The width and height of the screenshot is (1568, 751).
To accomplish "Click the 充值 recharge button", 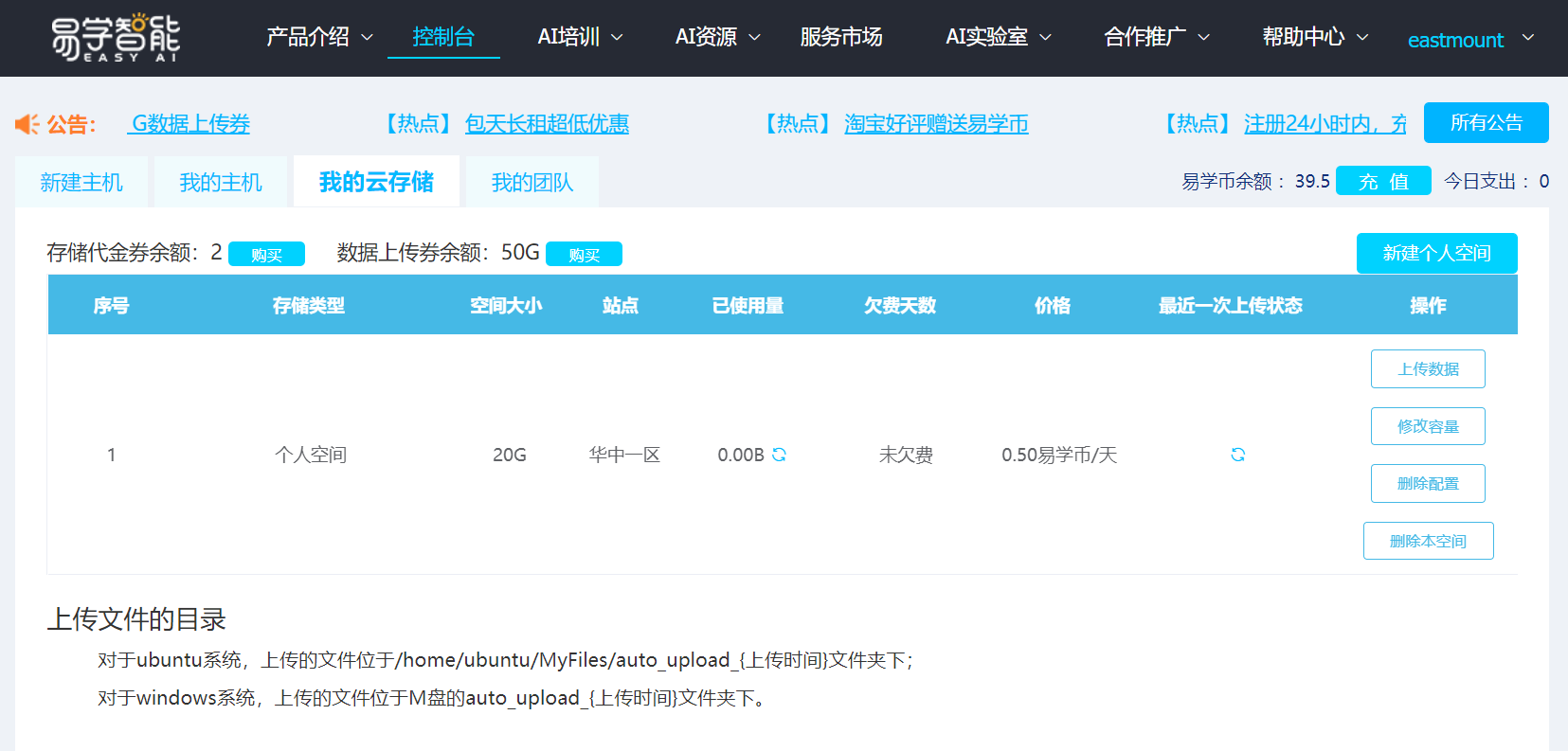I will coord(1383,181).
